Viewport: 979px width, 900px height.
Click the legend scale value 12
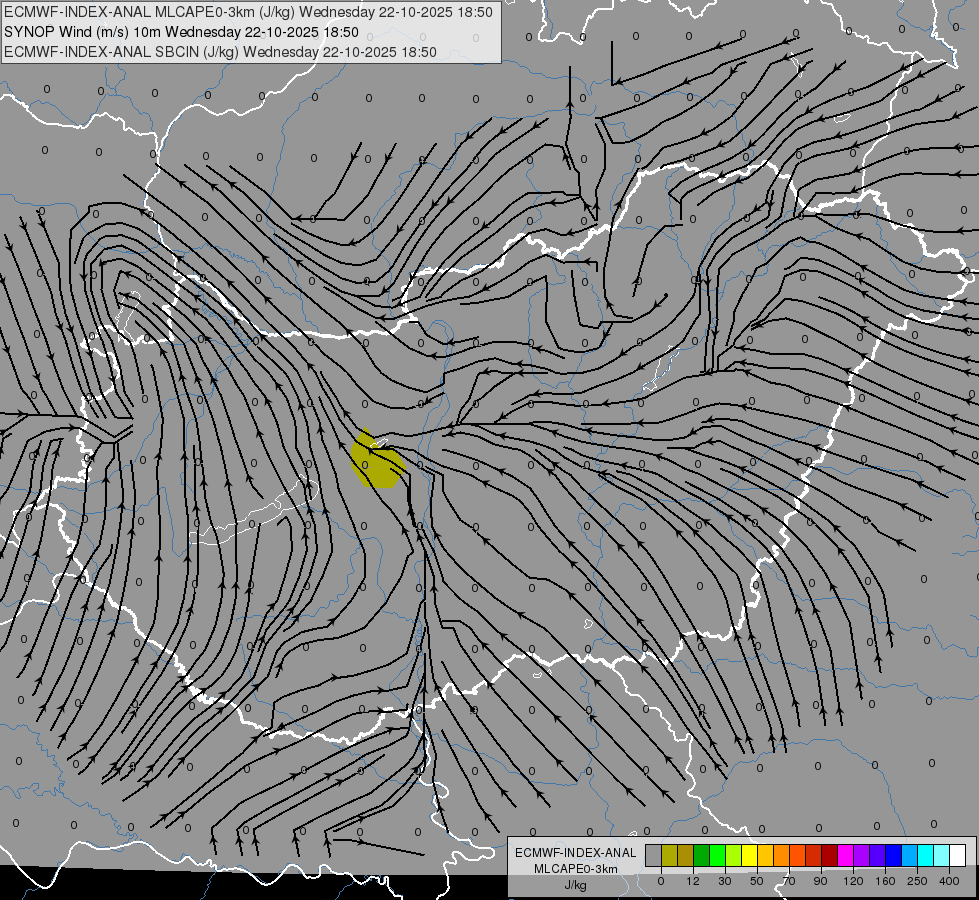click(693, 881)
